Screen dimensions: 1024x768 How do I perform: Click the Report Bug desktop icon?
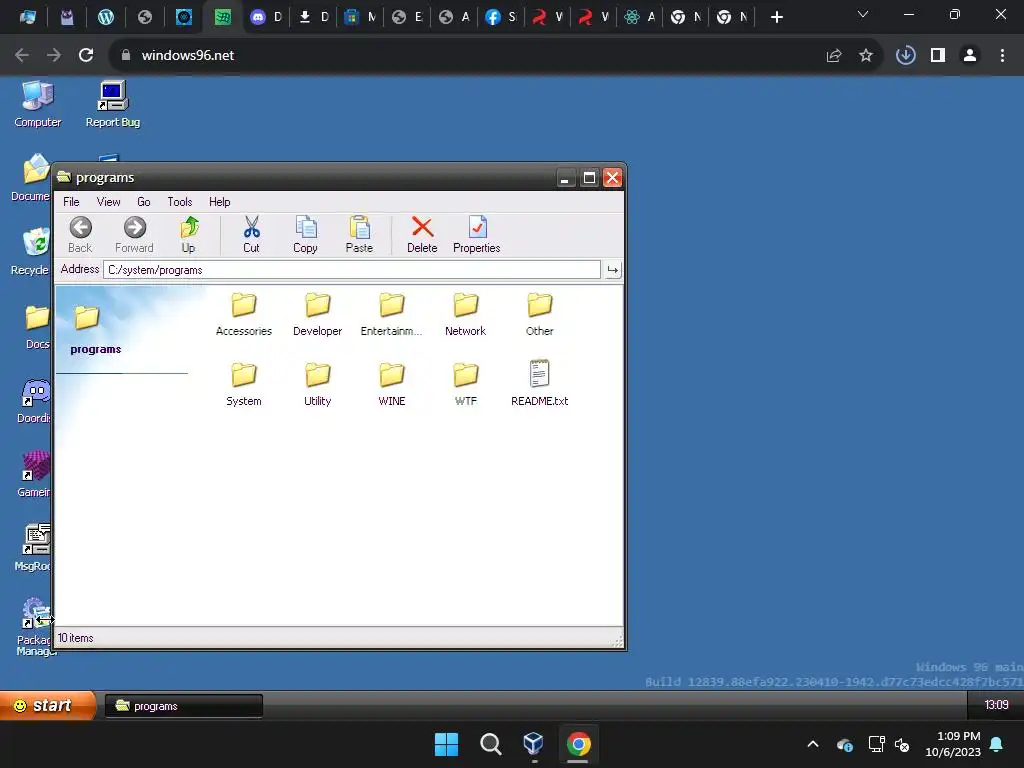pos(113,104)
